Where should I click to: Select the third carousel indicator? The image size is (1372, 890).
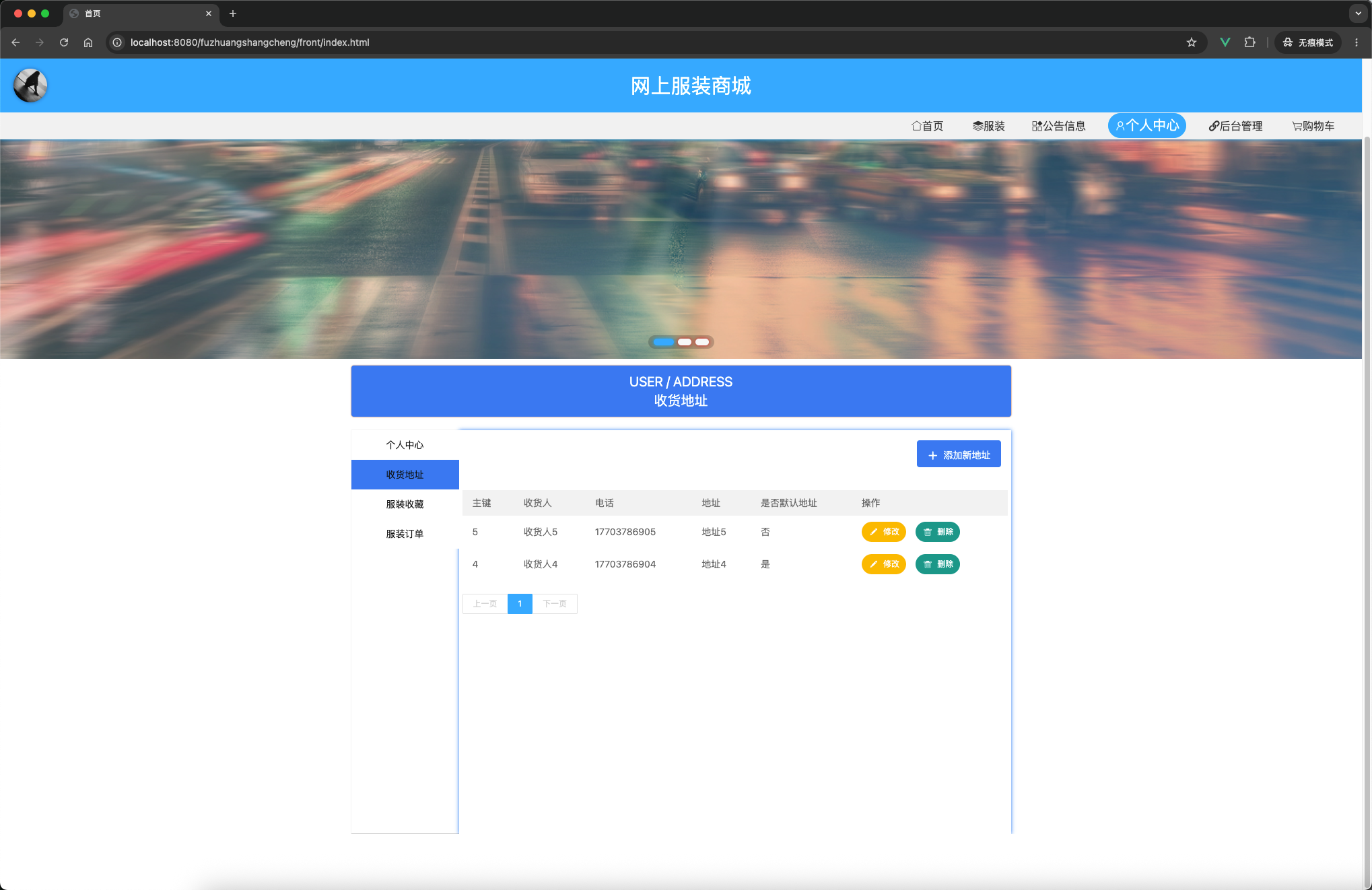pos(702,342)
